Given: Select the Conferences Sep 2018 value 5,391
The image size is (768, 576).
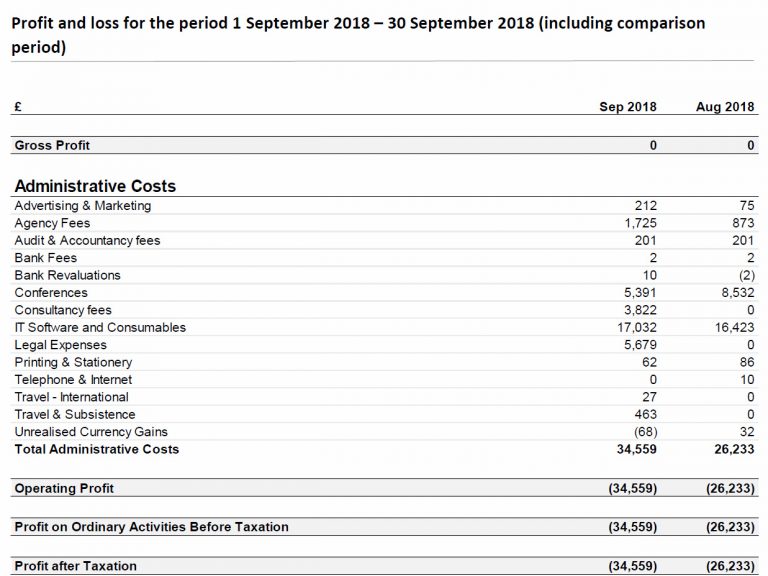Looking at the screenshot, I should [x=640, y=293].
